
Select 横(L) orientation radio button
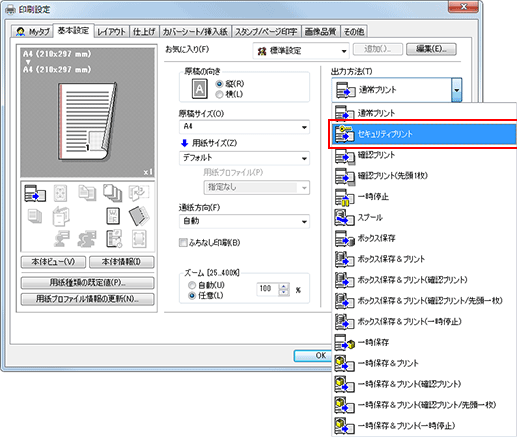[x=219, y=94]
